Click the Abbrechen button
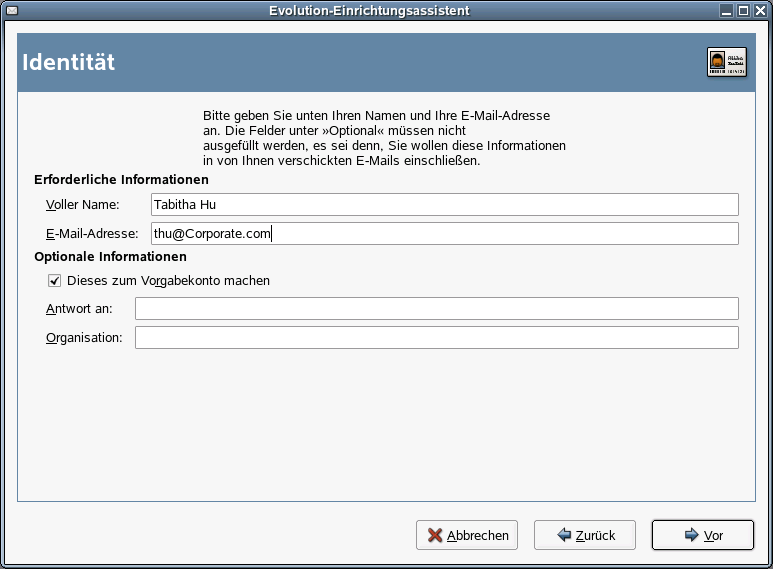This screenshot has width=773, height=569. pos(467,535)
